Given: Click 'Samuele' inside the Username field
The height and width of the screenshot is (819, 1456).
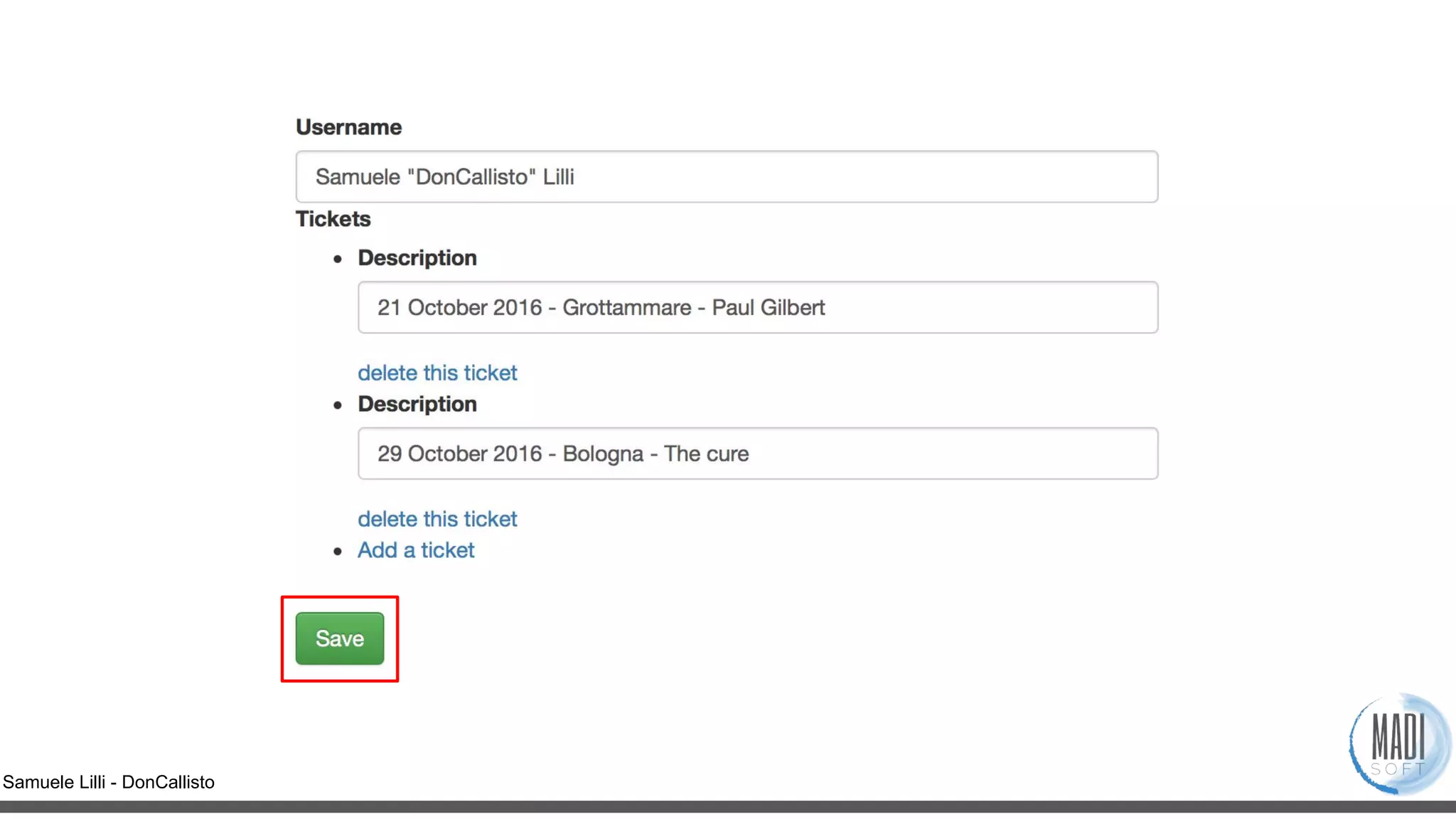Looking at the screenshot, I should click(358, 176).
